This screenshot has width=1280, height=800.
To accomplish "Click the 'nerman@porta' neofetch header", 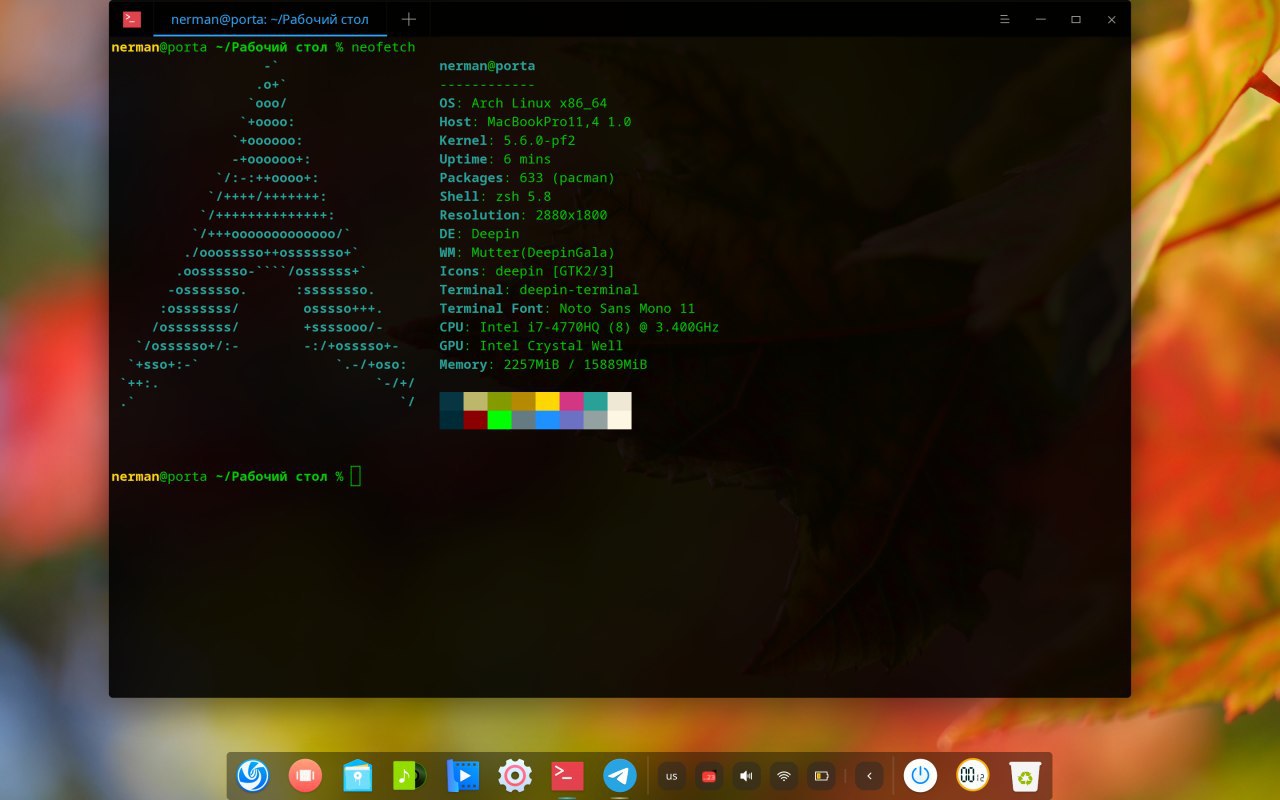I will point(487,66).
